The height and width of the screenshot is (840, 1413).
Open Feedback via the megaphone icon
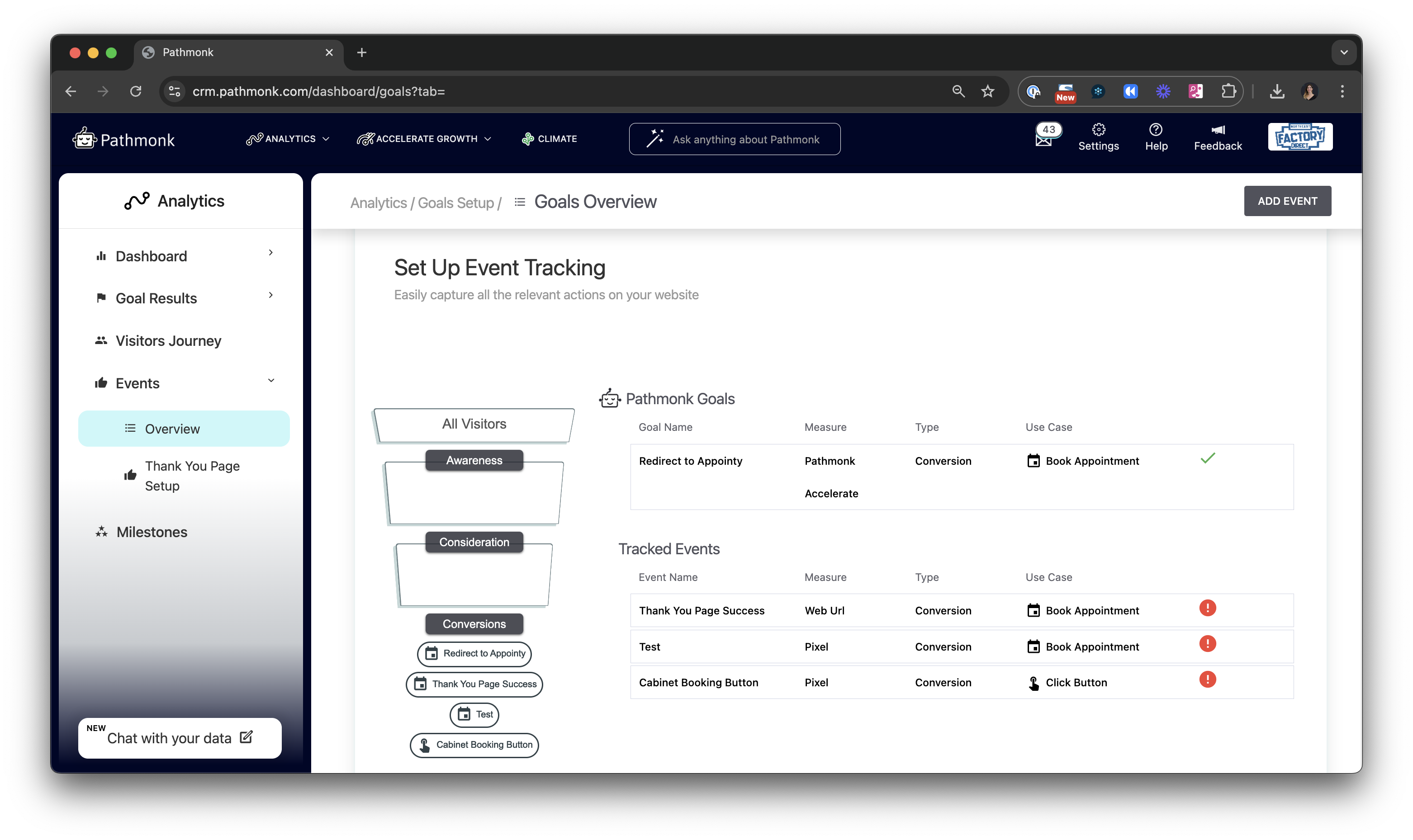1217,130
